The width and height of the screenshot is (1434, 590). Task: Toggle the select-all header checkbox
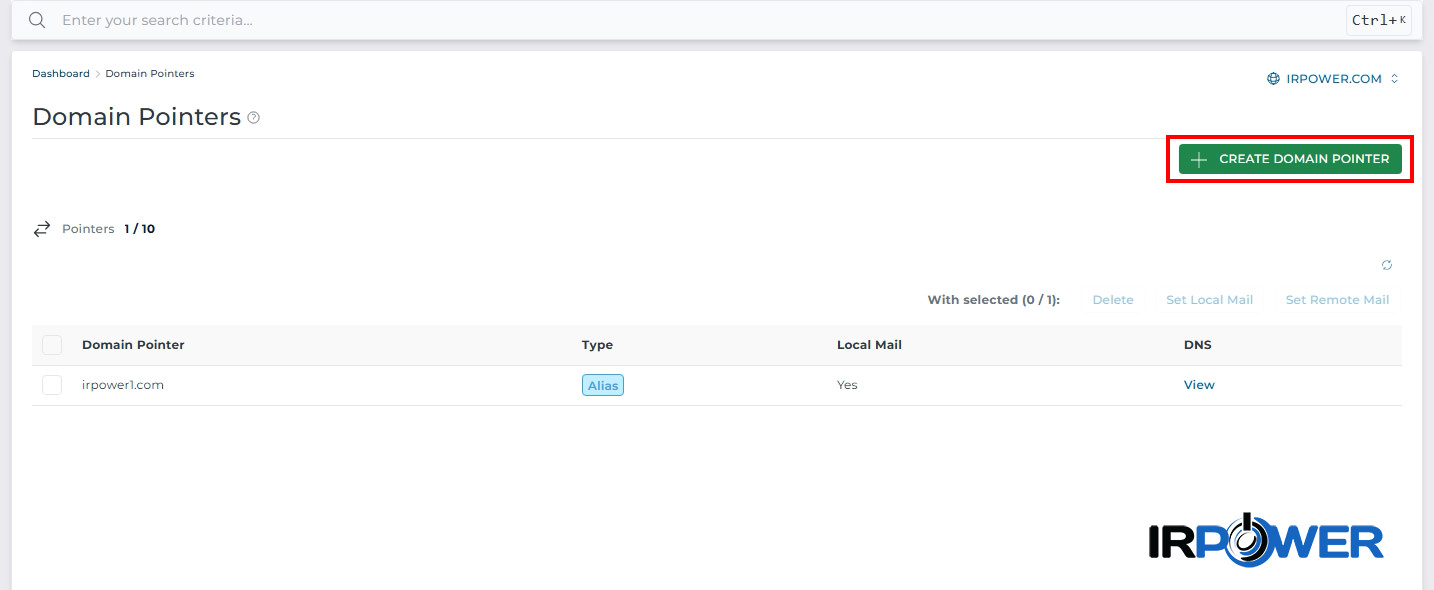(52, 345)
